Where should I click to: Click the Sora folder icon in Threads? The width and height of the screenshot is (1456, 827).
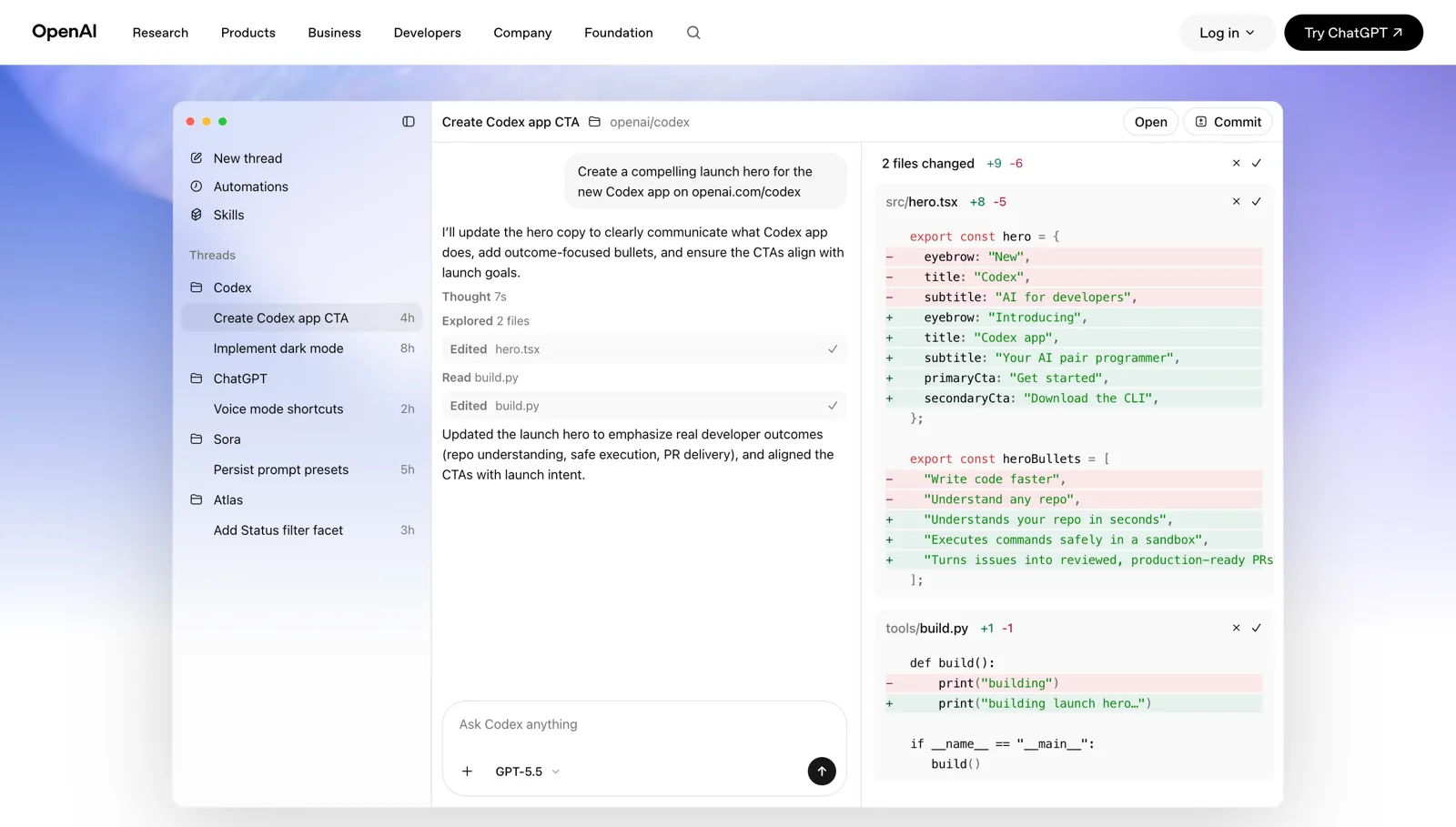197,439
